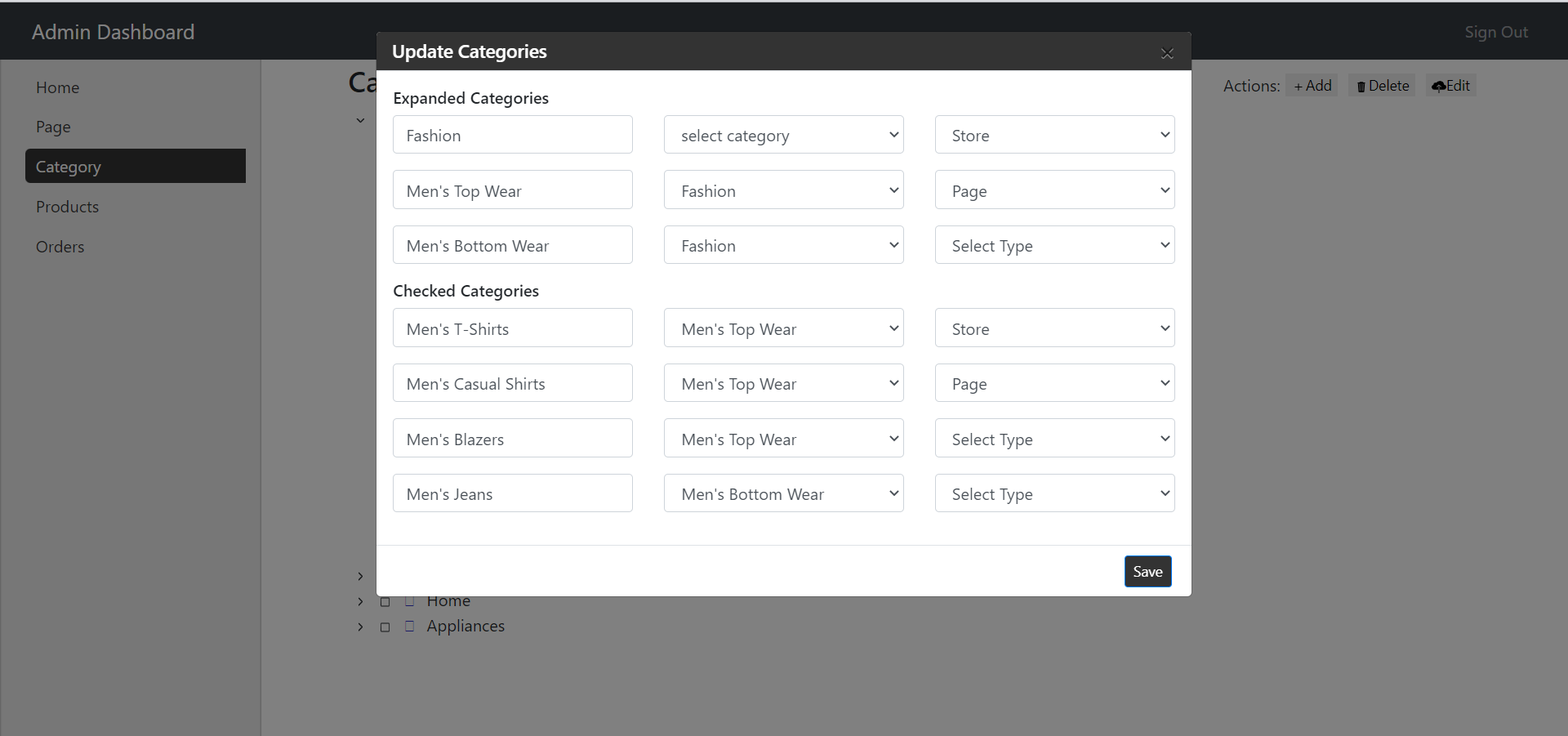Click the Sign Out link

tap(1495, 32)
